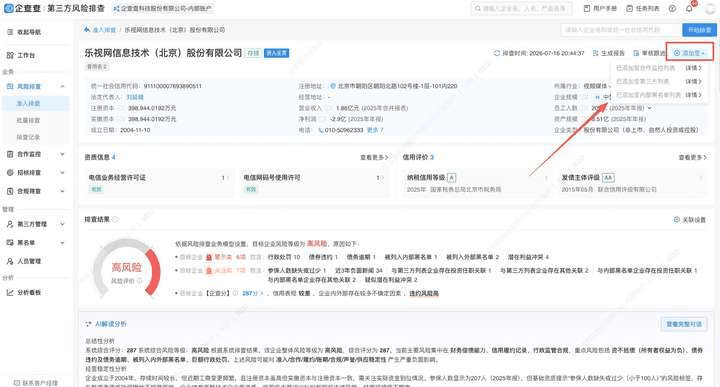Click the 人员管理 sidebar icon
720x387 pixels.
click(10, 261)
